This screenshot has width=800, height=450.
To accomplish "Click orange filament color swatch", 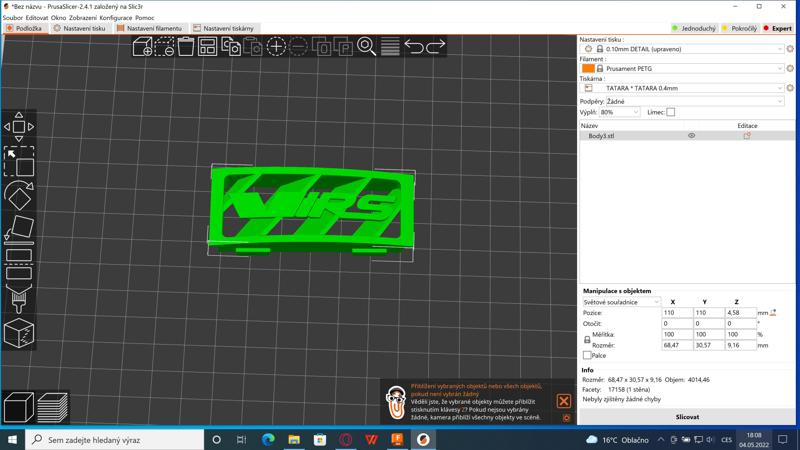I will tap(588, 68).
